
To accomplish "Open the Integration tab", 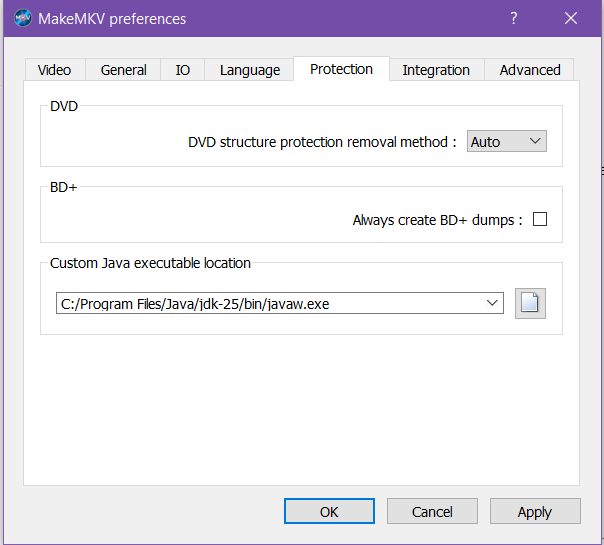I will pyautogui.click(x=436, y=70).
